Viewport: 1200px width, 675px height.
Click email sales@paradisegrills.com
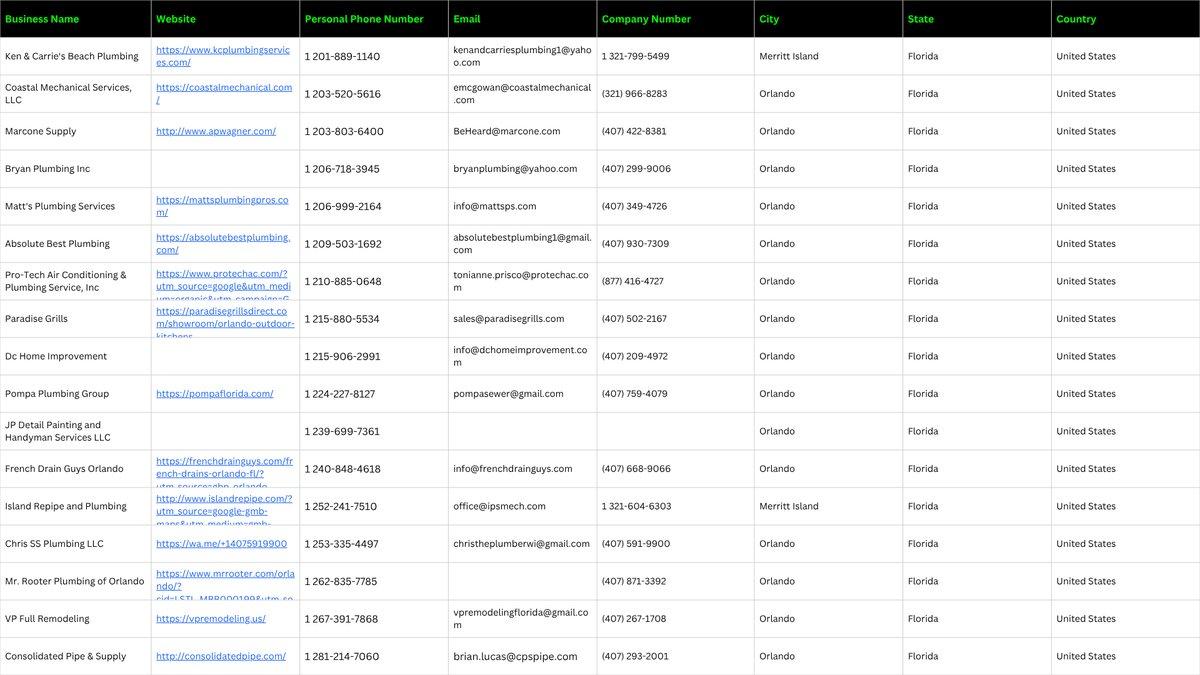[509, 319]
